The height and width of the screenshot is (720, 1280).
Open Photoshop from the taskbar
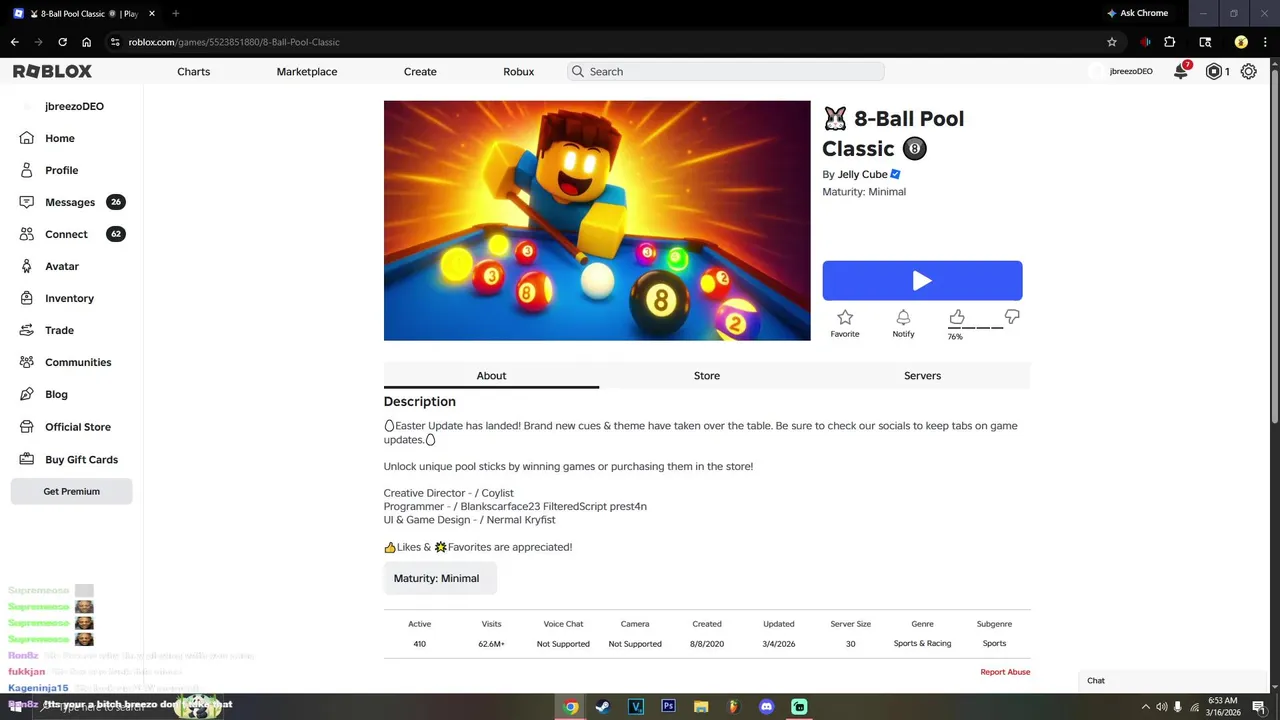coord(668,706)
